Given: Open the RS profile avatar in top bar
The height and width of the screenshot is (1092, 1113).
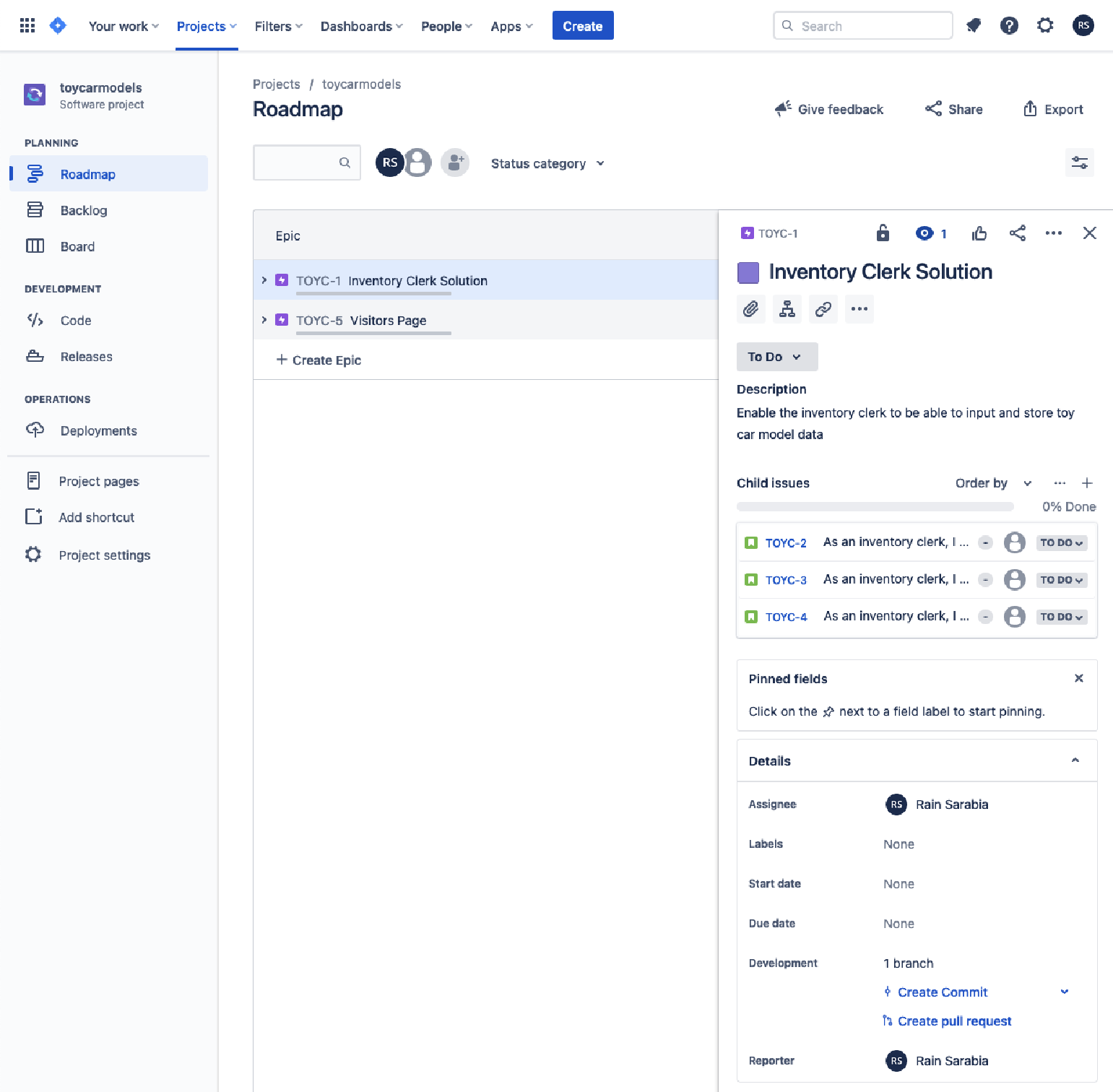Looking at the screenshot, I should (x=1083, y=25).
